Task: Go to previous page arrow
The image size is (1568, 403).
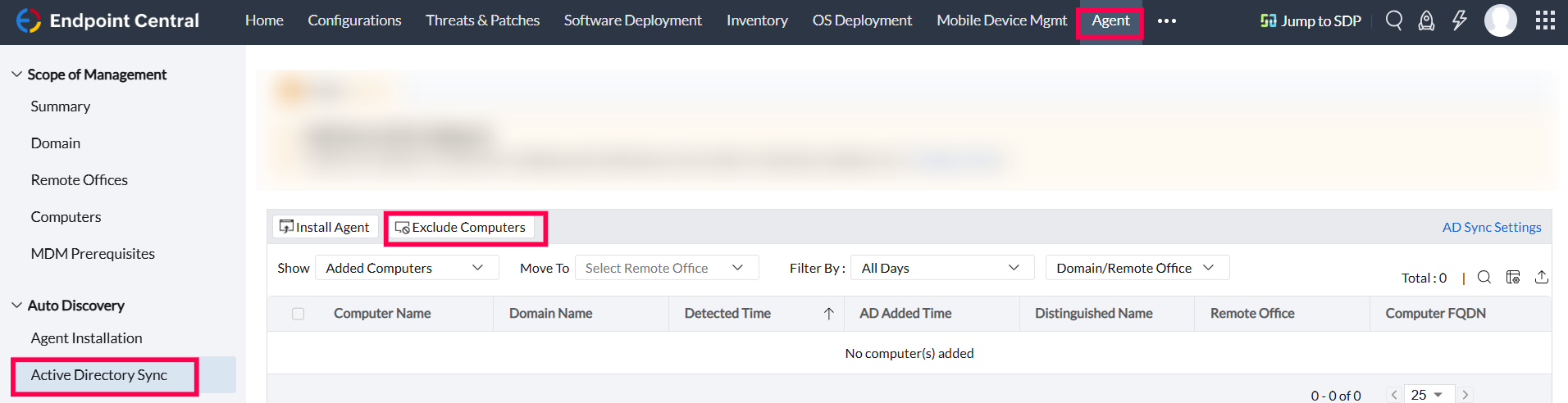Action: click(1394, 395)
